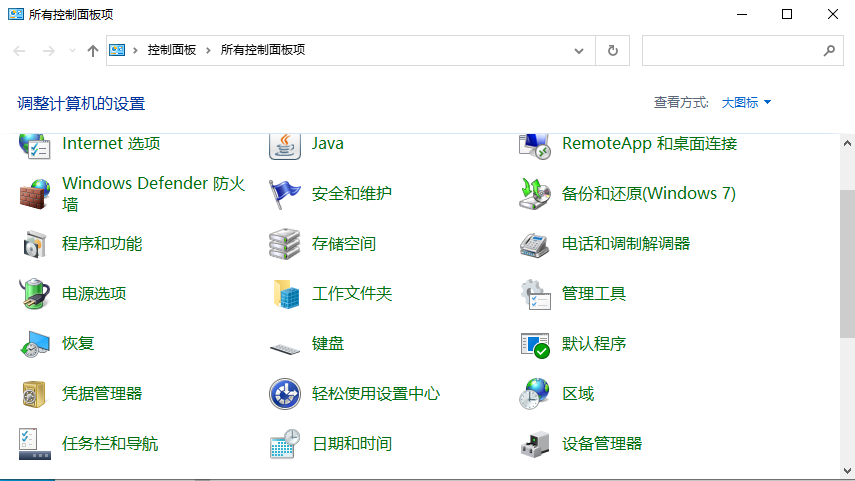This screenshot has width=855, height=481.
Task: Open the Internet 选项 globe icon
Action: click(34, 145)
